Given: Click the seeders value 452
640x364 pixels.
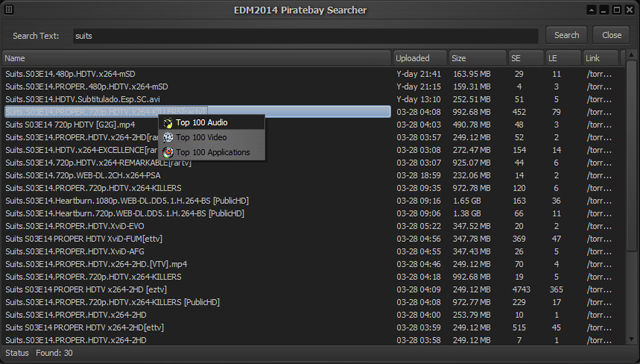Looking at the screenshot, I should pos(519,112).
